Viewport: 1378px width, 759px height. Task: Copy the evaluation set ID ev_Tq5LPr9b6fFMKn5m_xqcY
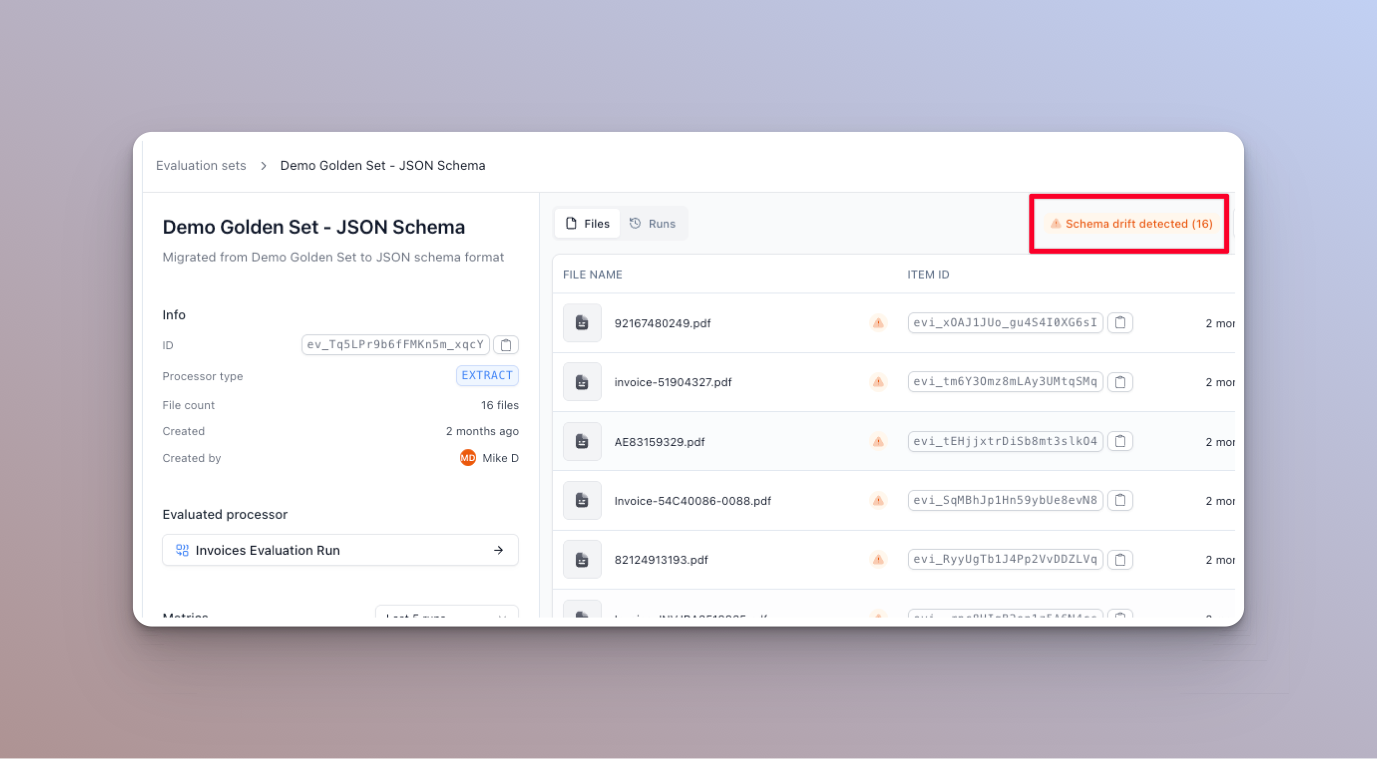tap(506, 345)
